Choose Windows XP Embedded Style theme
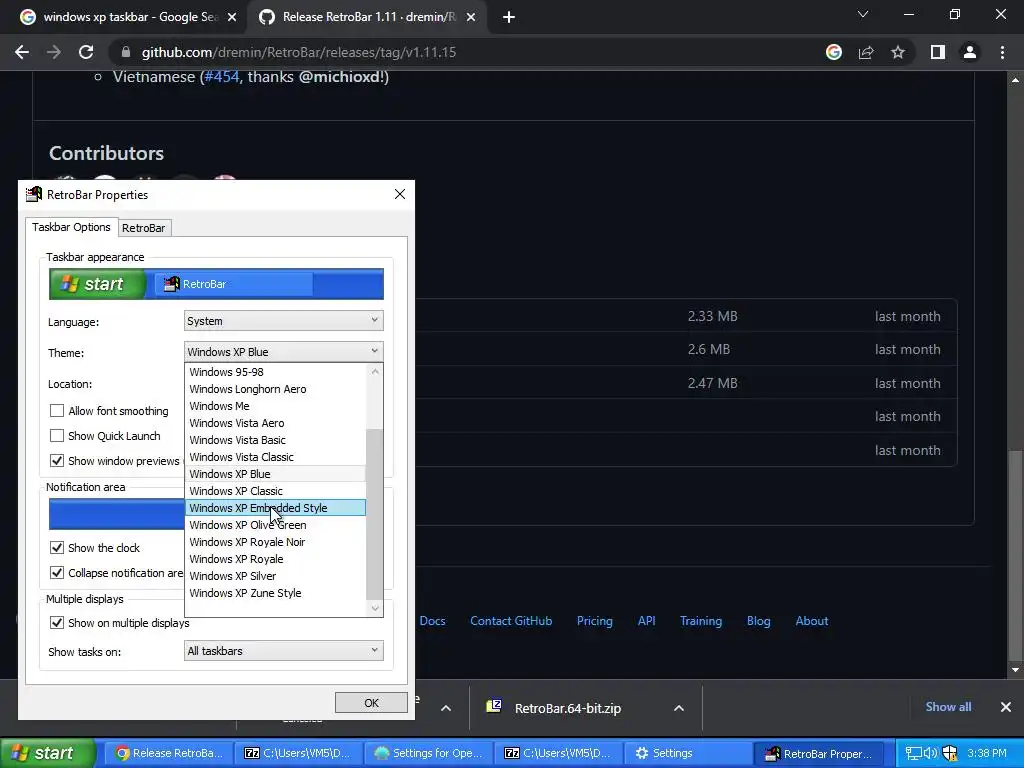The width and height of the screenshot is (1024, 768). 276,507
